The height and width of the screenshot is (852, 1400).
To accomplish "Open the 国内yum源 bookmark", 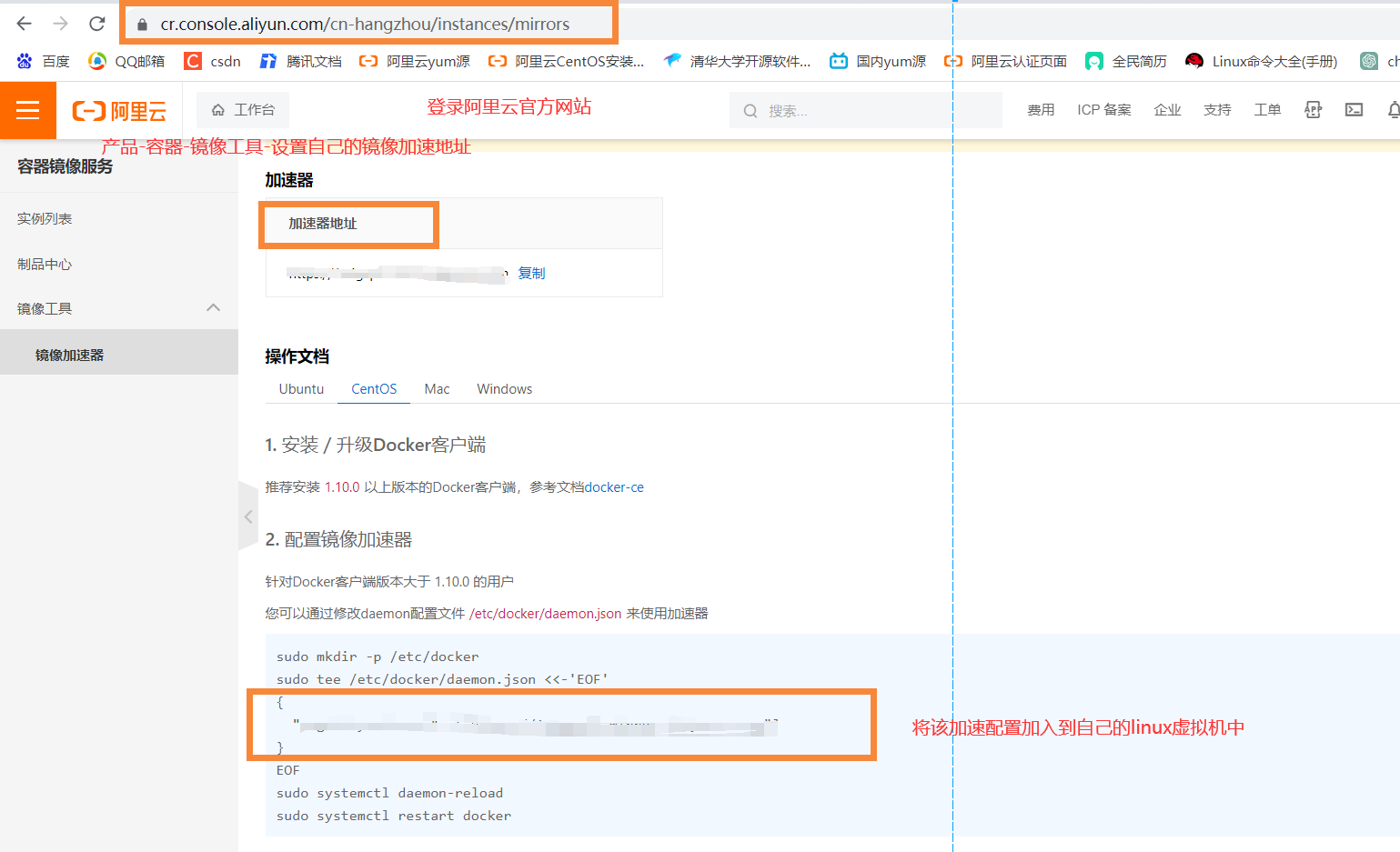I will pos(878,61).
